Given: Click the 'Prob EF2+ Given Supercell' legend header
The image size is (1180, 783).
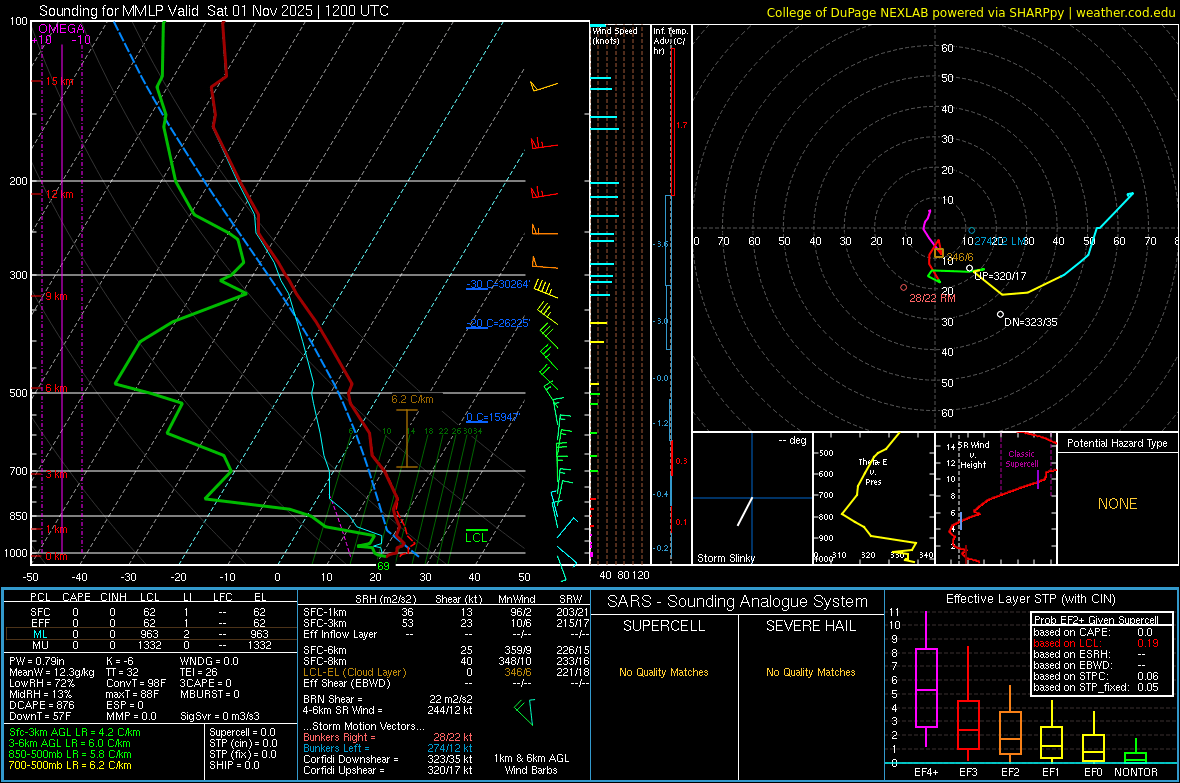Looking at the screenshot, I should (x=1096, y=620).
